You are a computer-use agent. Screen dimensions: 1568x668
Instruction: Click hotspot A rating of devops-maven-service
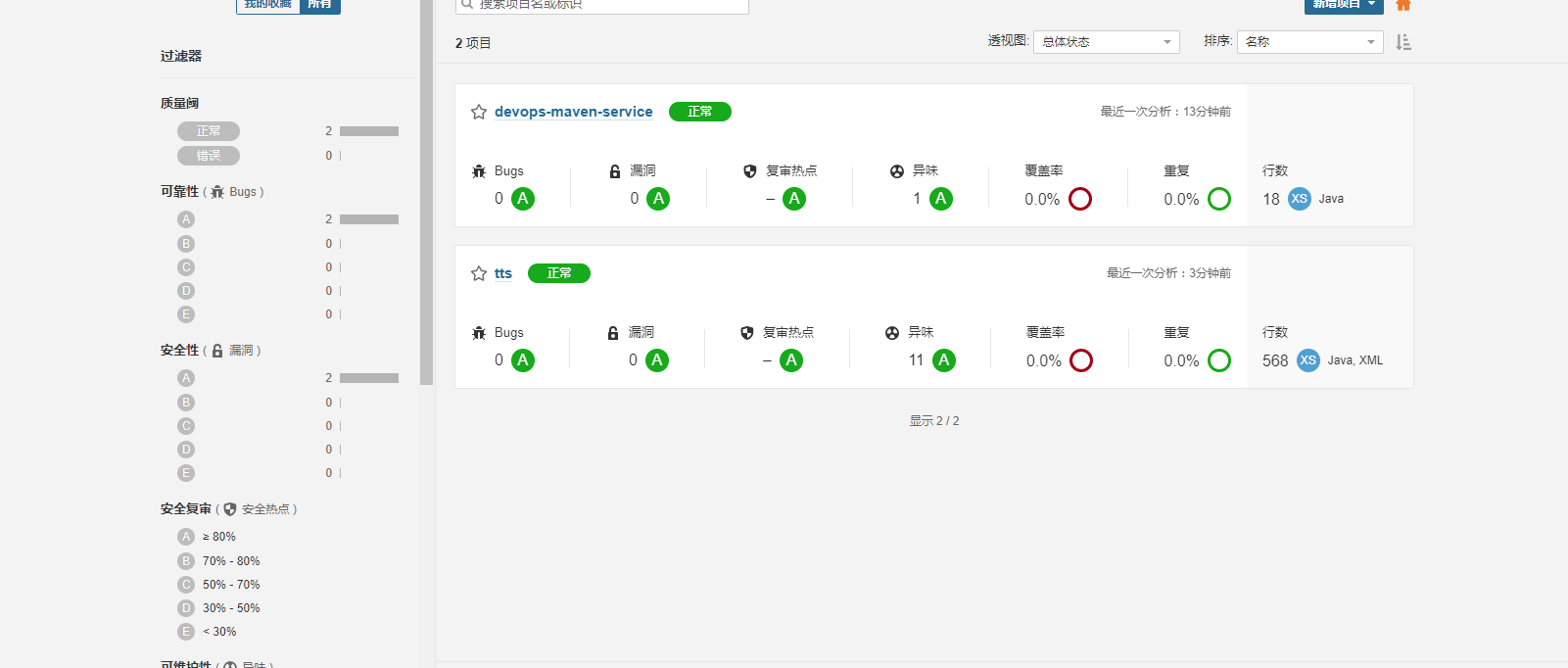pyautogui.click(x=794, y=199)
